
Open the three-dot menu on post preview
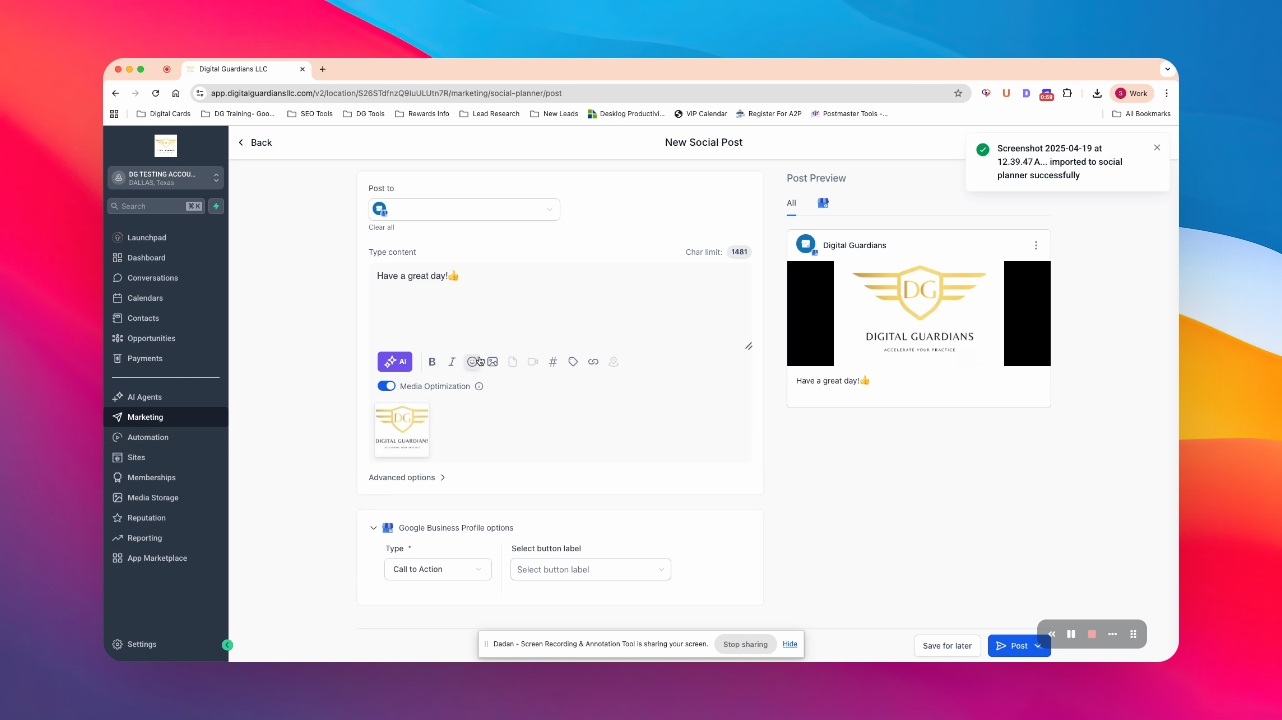pos(1035,245)
